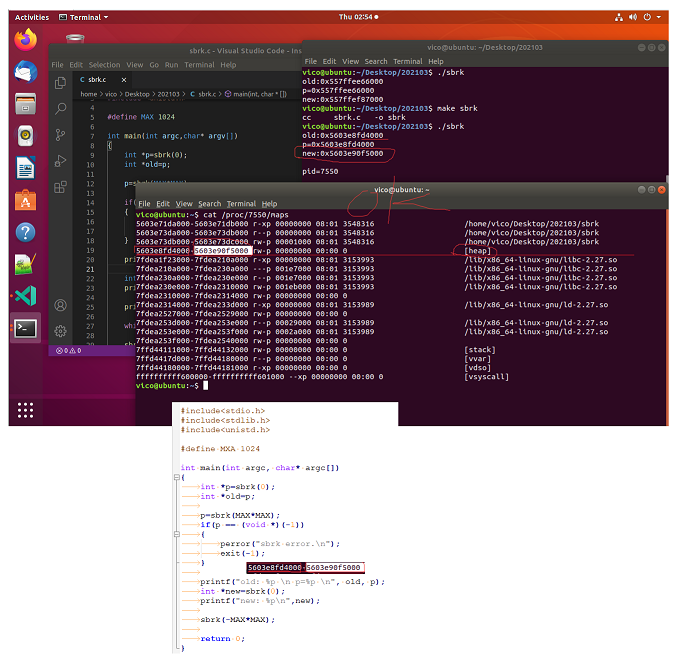
Task: Open Terminal menu in front vico@ubuntu:~ terminal
Action: (x=241, y=204)
